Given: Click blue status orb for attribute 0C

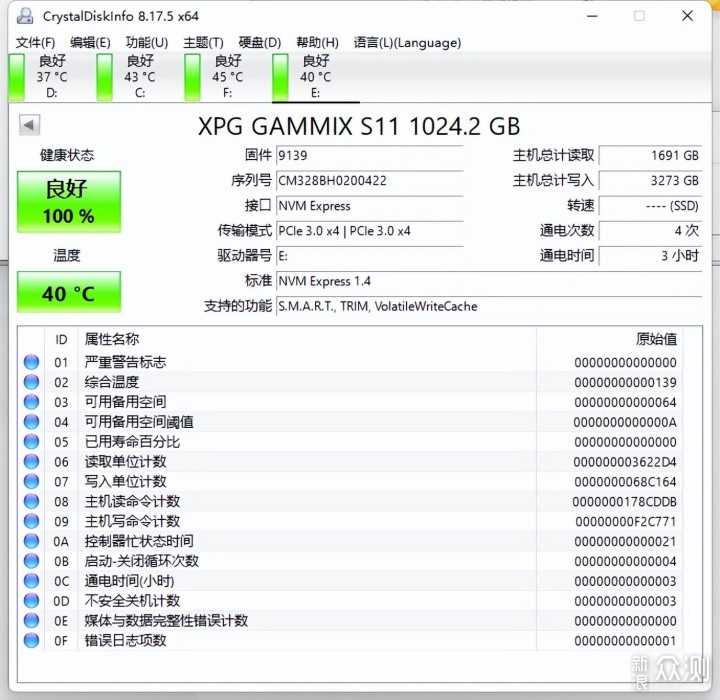Looking at the screenshot, I should click(x=31, y=581).
